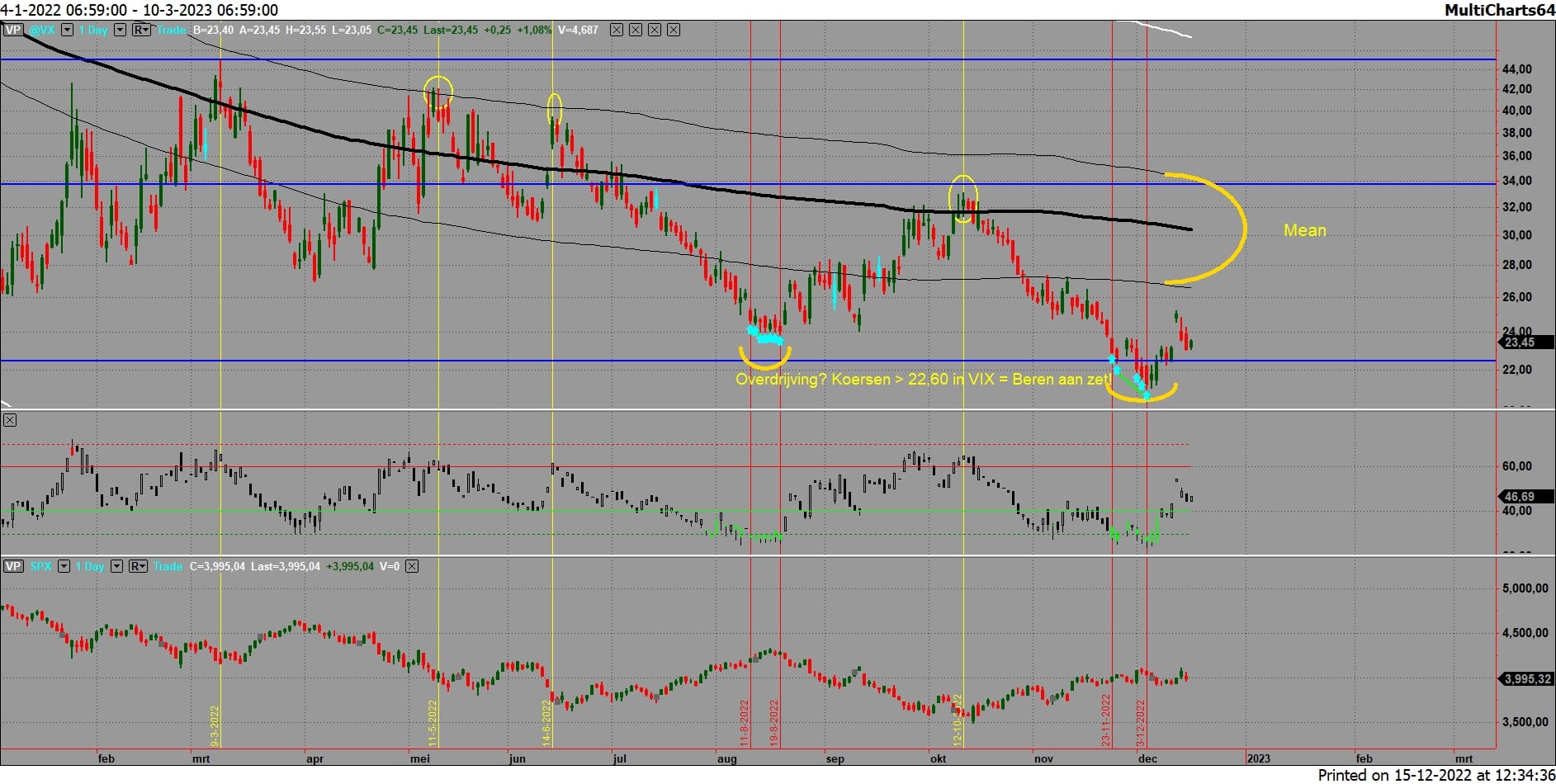
Task: Click the 2023 label on the time axis
Action: 1258,758
